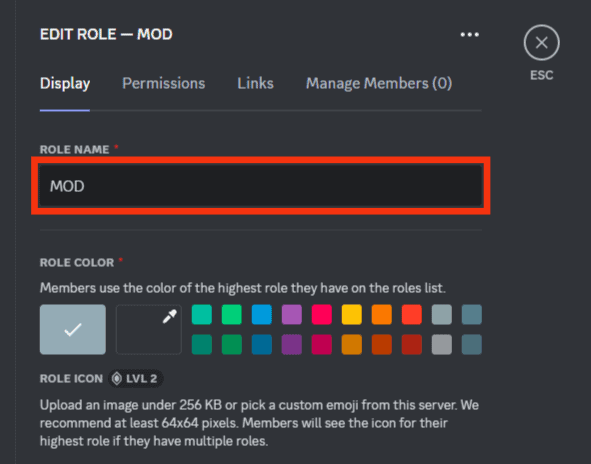The image size is (591, 464).
Task: Choose the bright red color swatch
Action: [x=412, y=314]
